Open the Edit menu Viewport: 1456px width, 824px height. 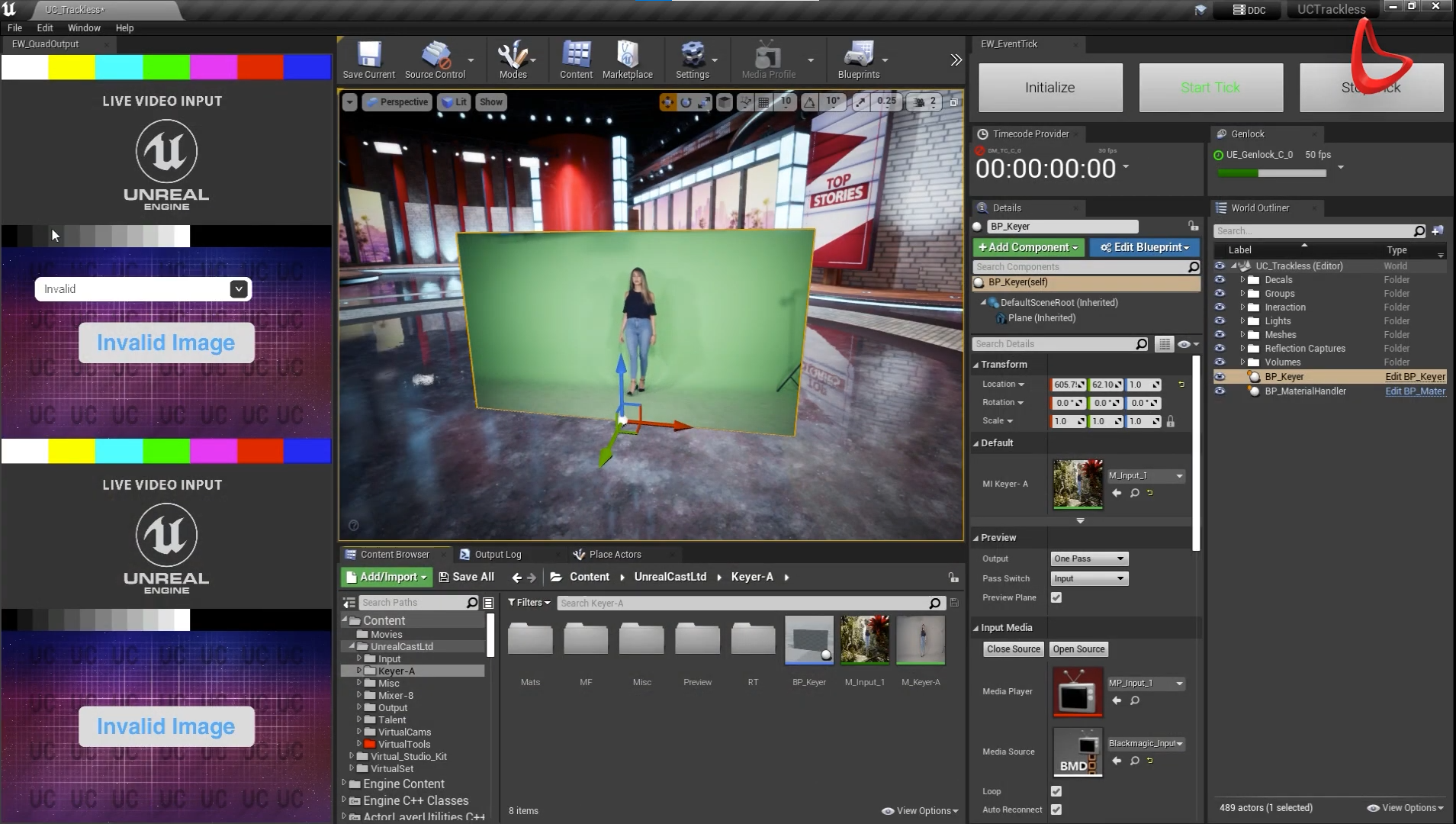click(x=45, y=27)
